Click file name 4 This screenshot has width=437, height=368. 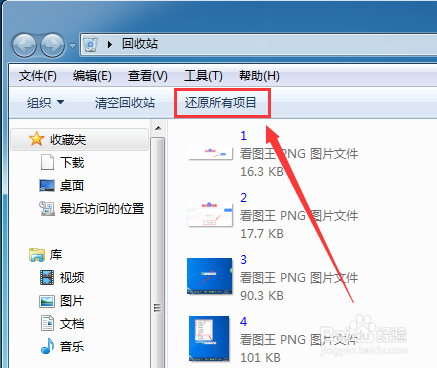[244, 322]
